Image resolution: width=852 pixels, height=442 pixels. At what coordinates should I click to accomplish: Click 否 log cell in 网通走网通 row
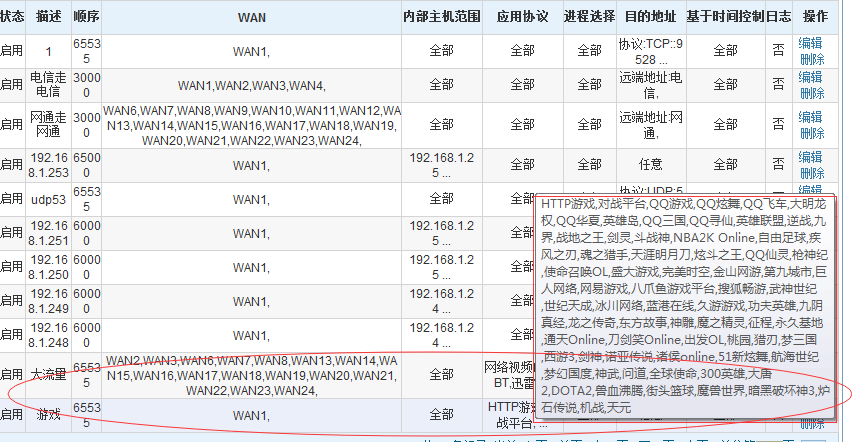(x=779, y=124)
